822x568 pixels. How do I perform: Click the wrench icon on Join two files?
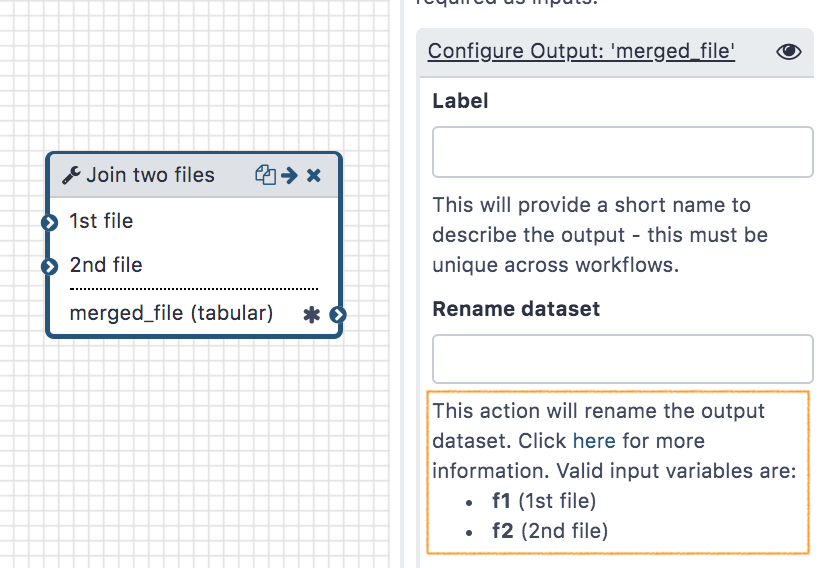(71, 176)
